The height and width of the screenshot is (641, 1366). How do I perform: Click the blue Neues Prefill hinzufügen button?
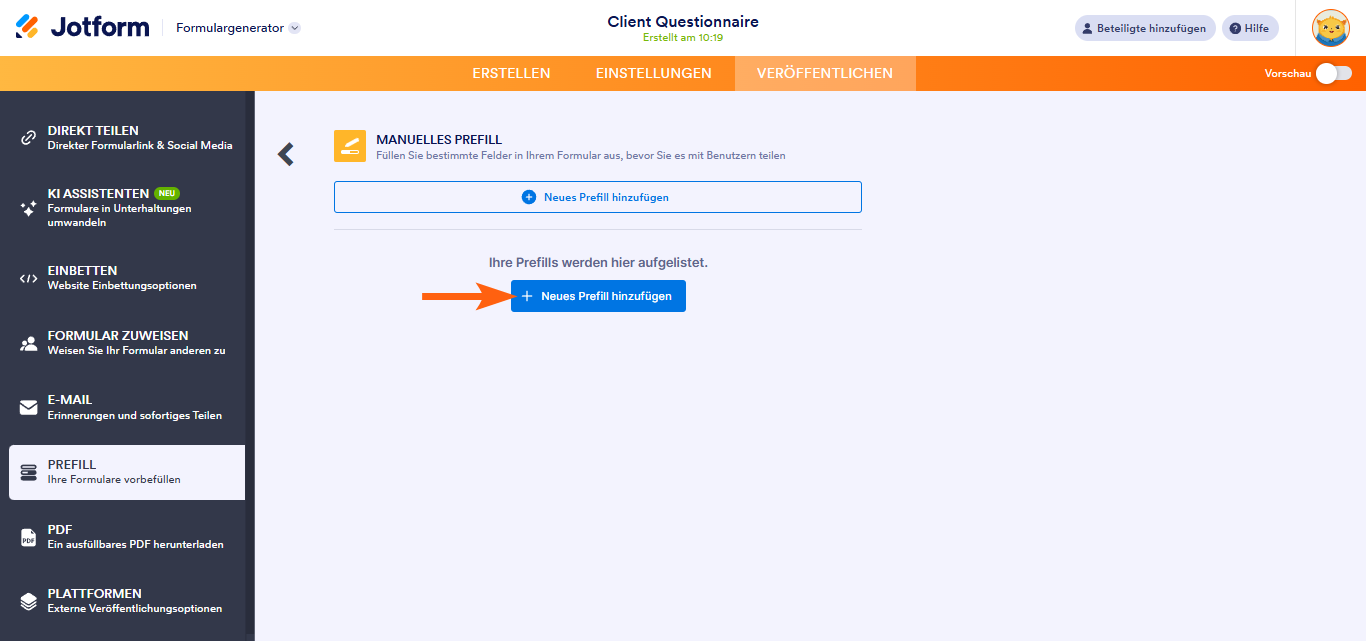click(x=598, y=296)
